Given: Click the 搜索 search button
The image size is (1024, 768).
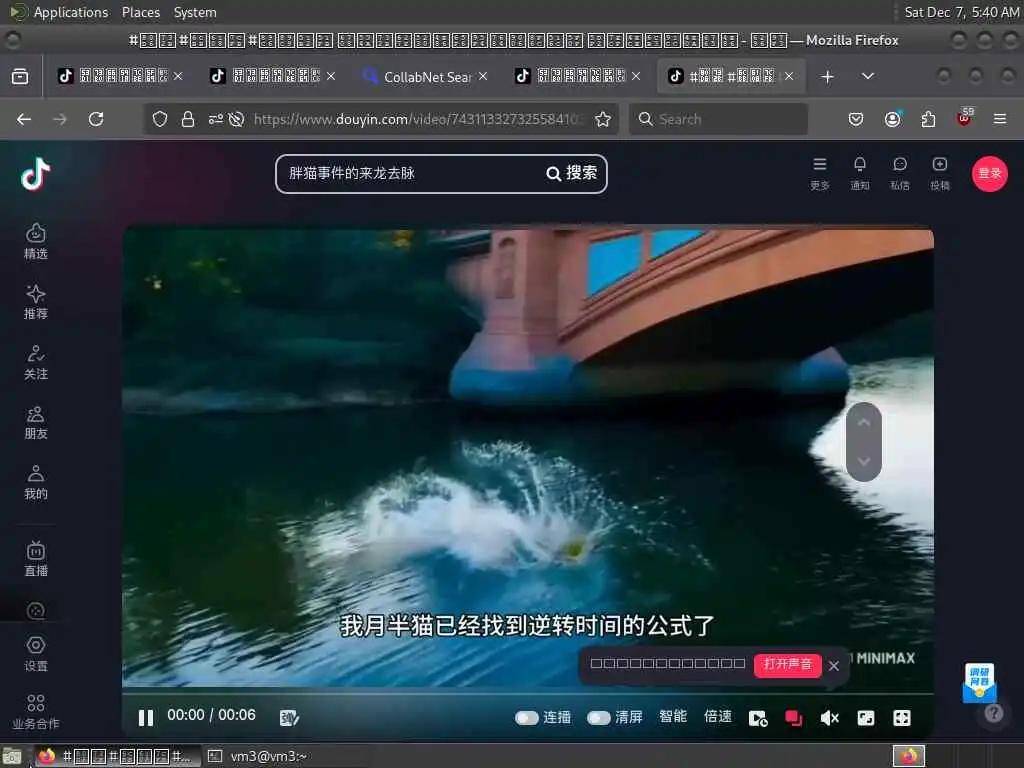Looking at the screenshot, I should pos(572,173).
